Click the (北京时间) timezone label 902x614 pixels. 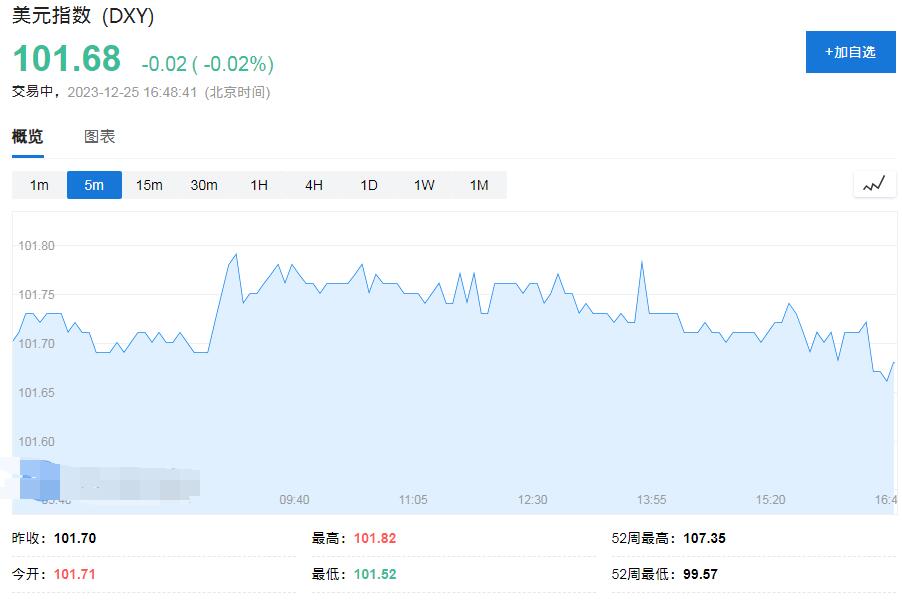pos(238,92)
